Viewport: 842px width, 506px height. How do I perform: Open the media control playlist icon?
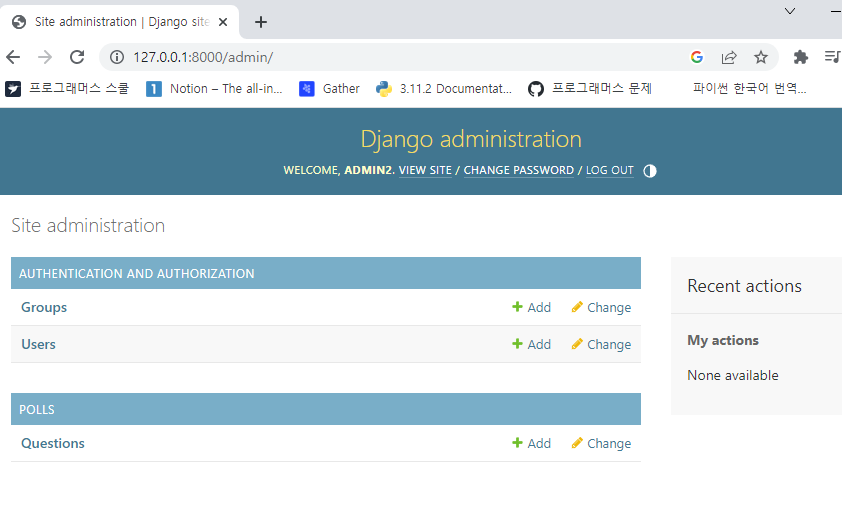point(832,56)
